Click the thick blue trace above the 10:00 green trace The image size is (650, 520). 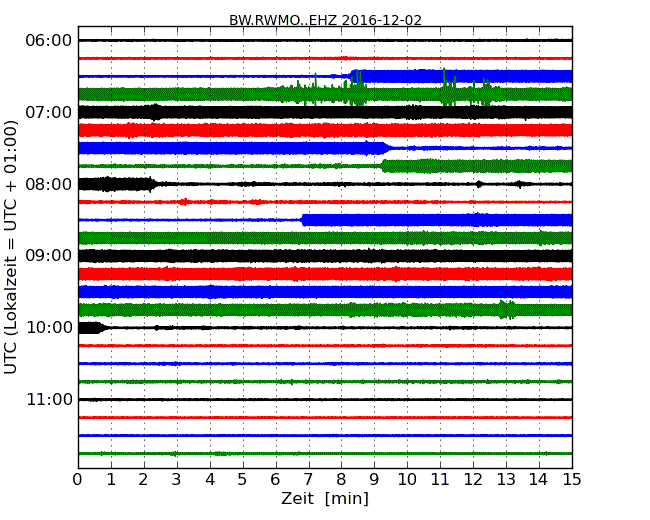click(x=325, y=292)
